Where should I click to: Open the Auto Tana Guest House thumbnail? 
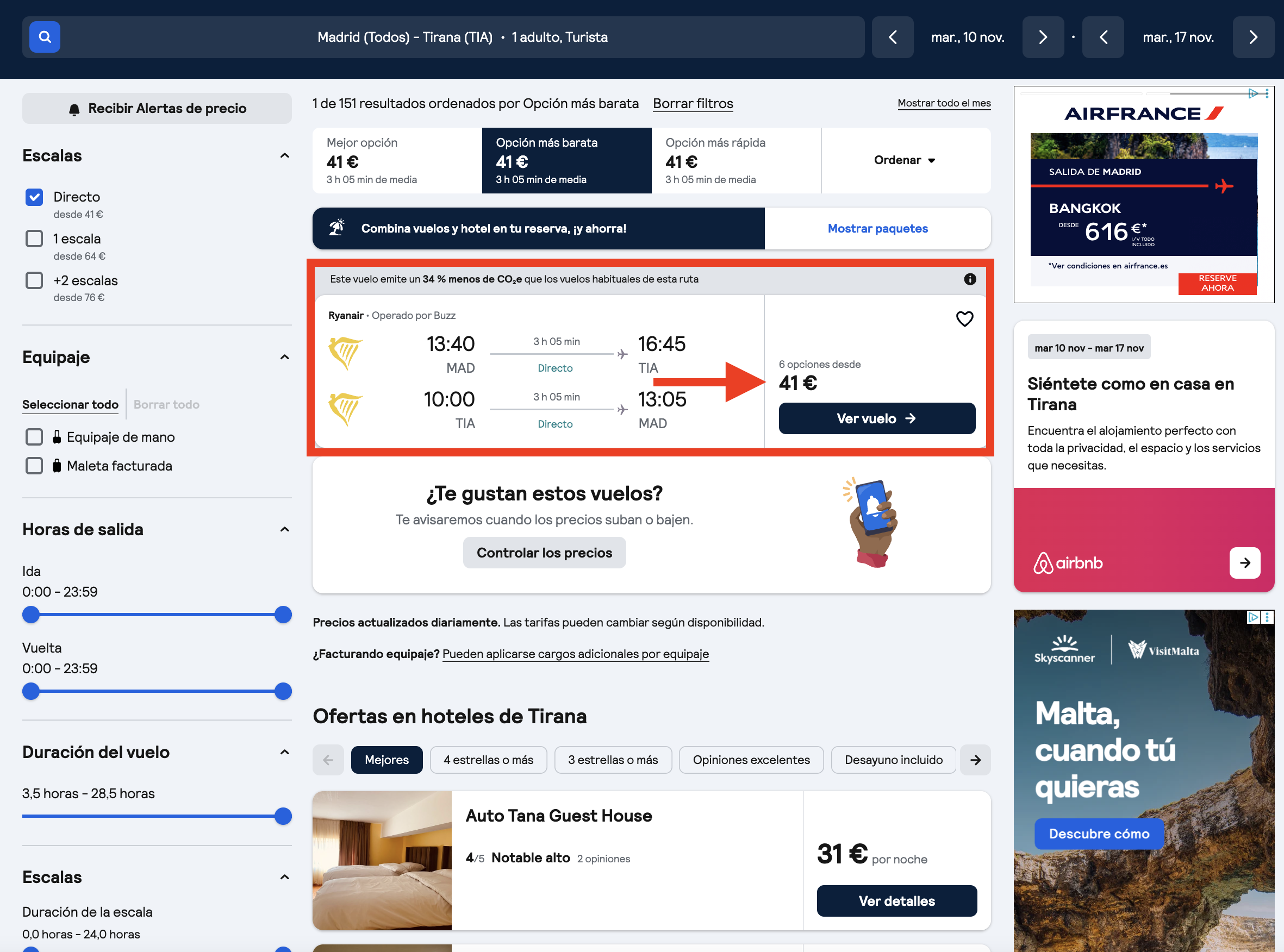click(382, 860)
